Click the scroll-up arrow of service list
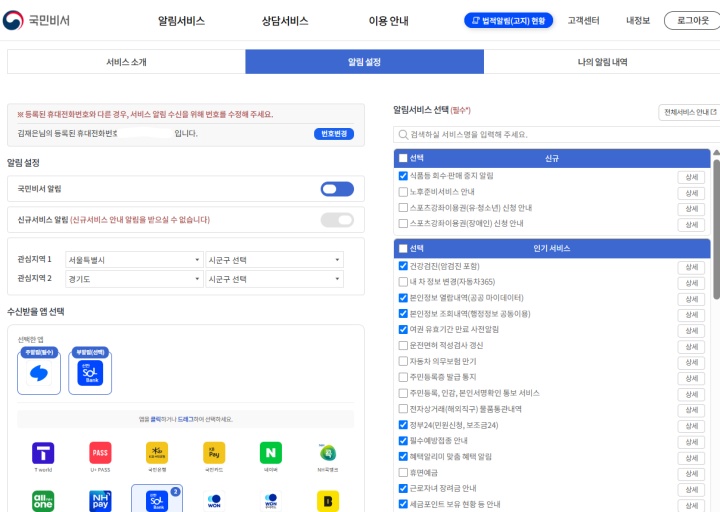 click(x=716, y=152)
